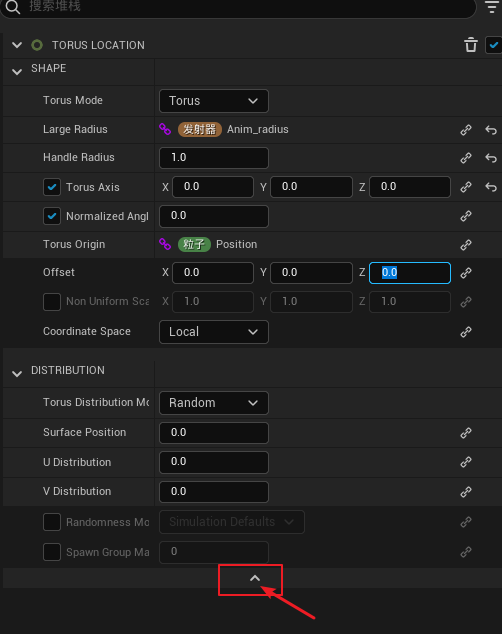The height and width of the screenshot is (634, 502).
Task: Click the U Distribution value field
Action: [214, 462]
